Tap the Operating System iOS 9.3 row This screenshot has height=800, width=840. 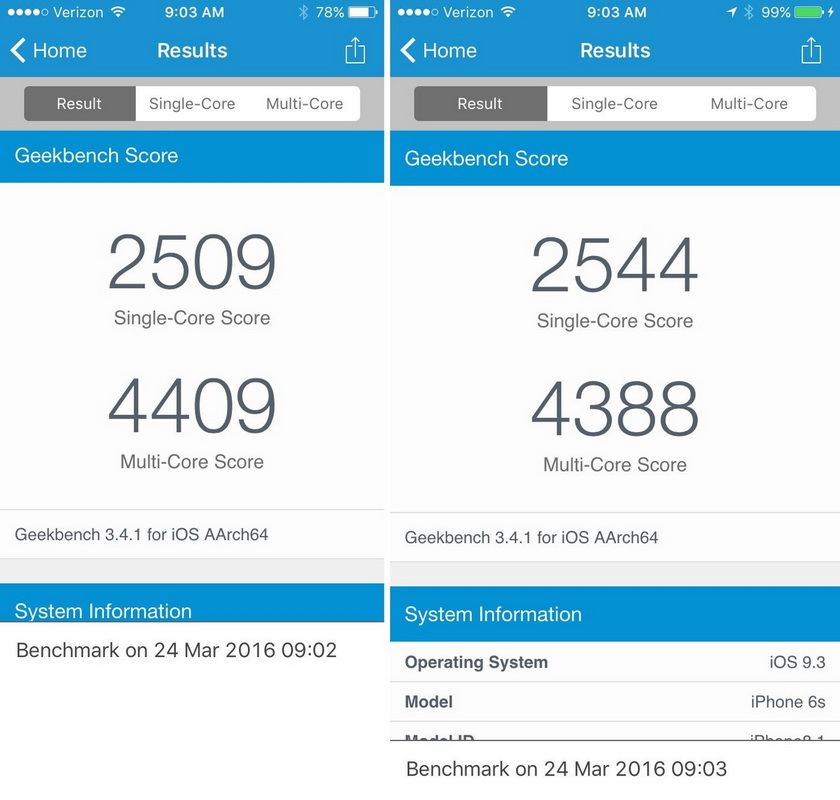coord(615,662)
